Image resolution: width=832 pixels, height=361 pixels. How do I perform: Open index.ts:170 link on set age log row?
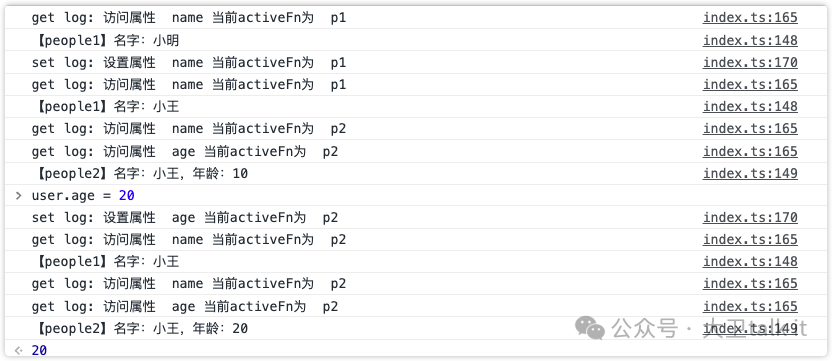750,218
